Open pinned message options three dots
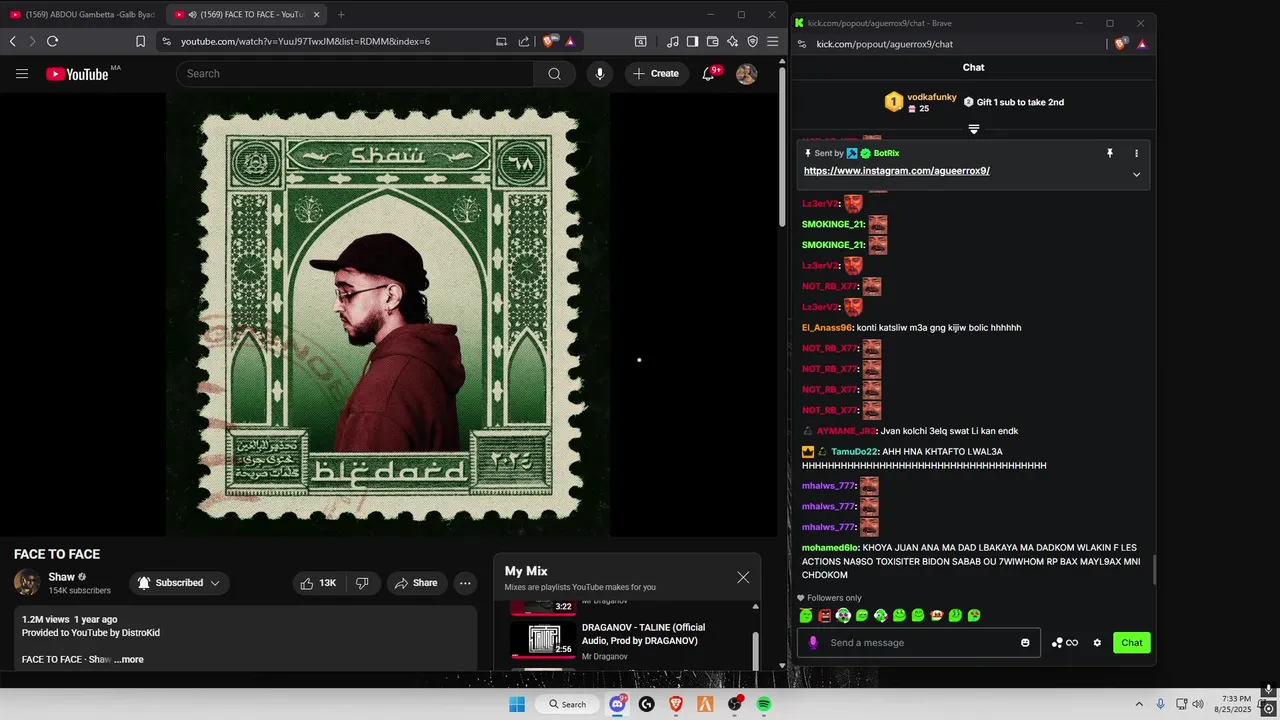Viewport: 1280px width, 720px height. [1136, 153]
